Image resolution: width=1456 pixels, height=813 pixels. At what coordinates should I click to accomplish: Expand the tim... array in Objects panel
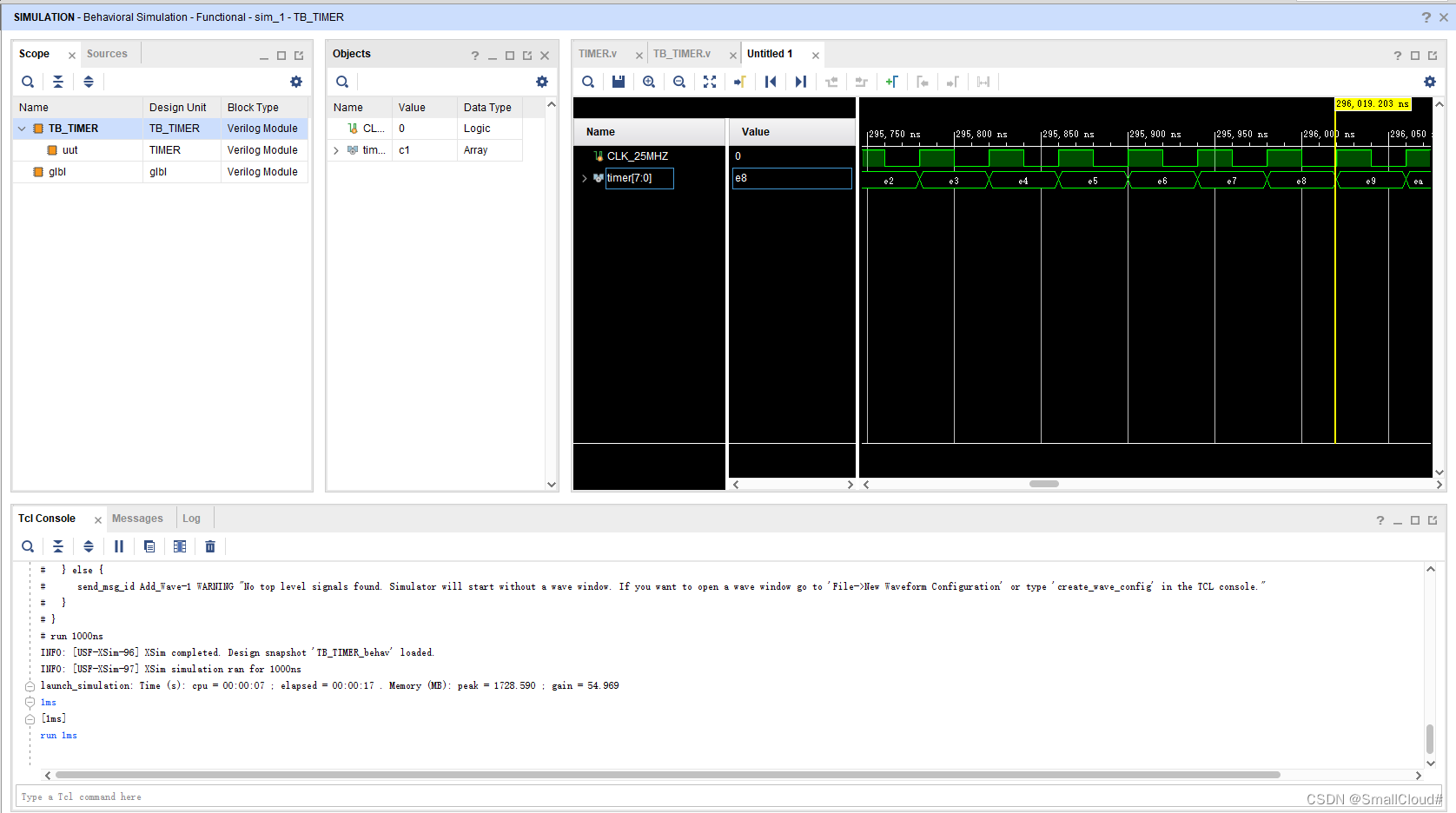pos(336,150)
